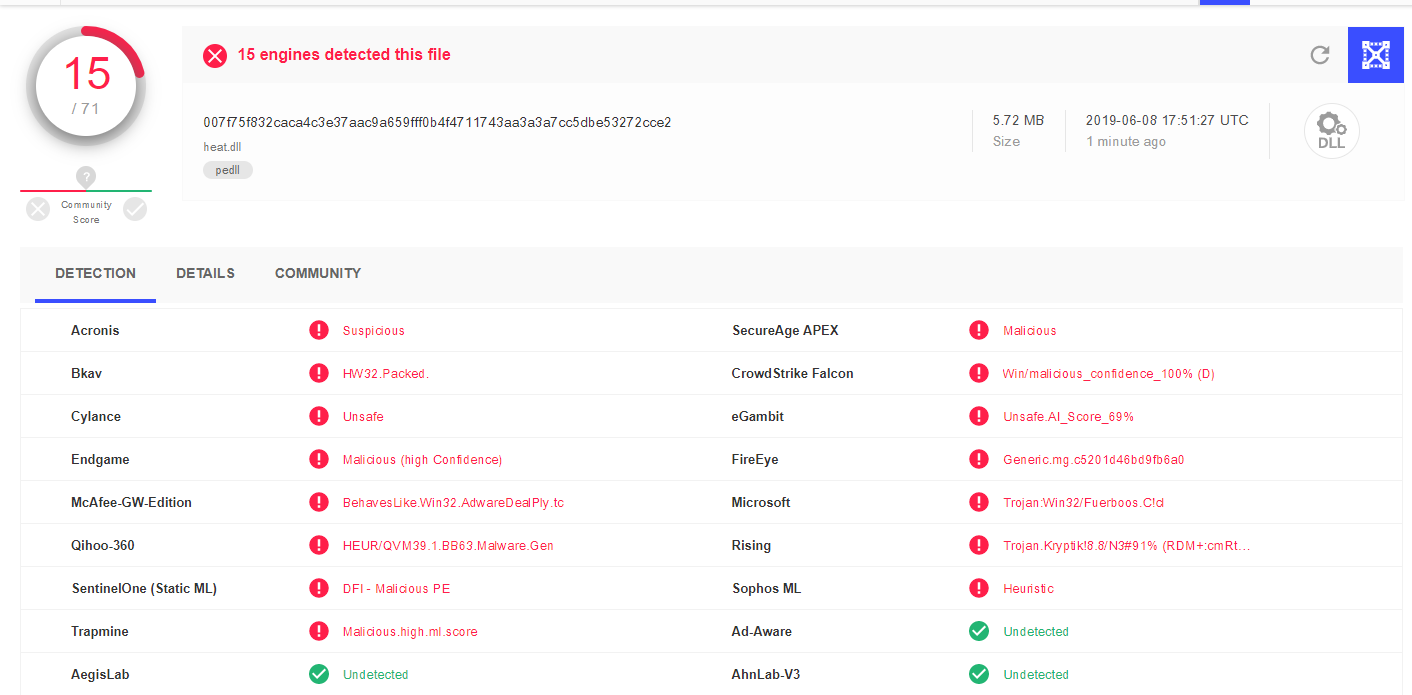
Task: Click the 15 / 71 detection score gauge
Action: coord(86,87)
